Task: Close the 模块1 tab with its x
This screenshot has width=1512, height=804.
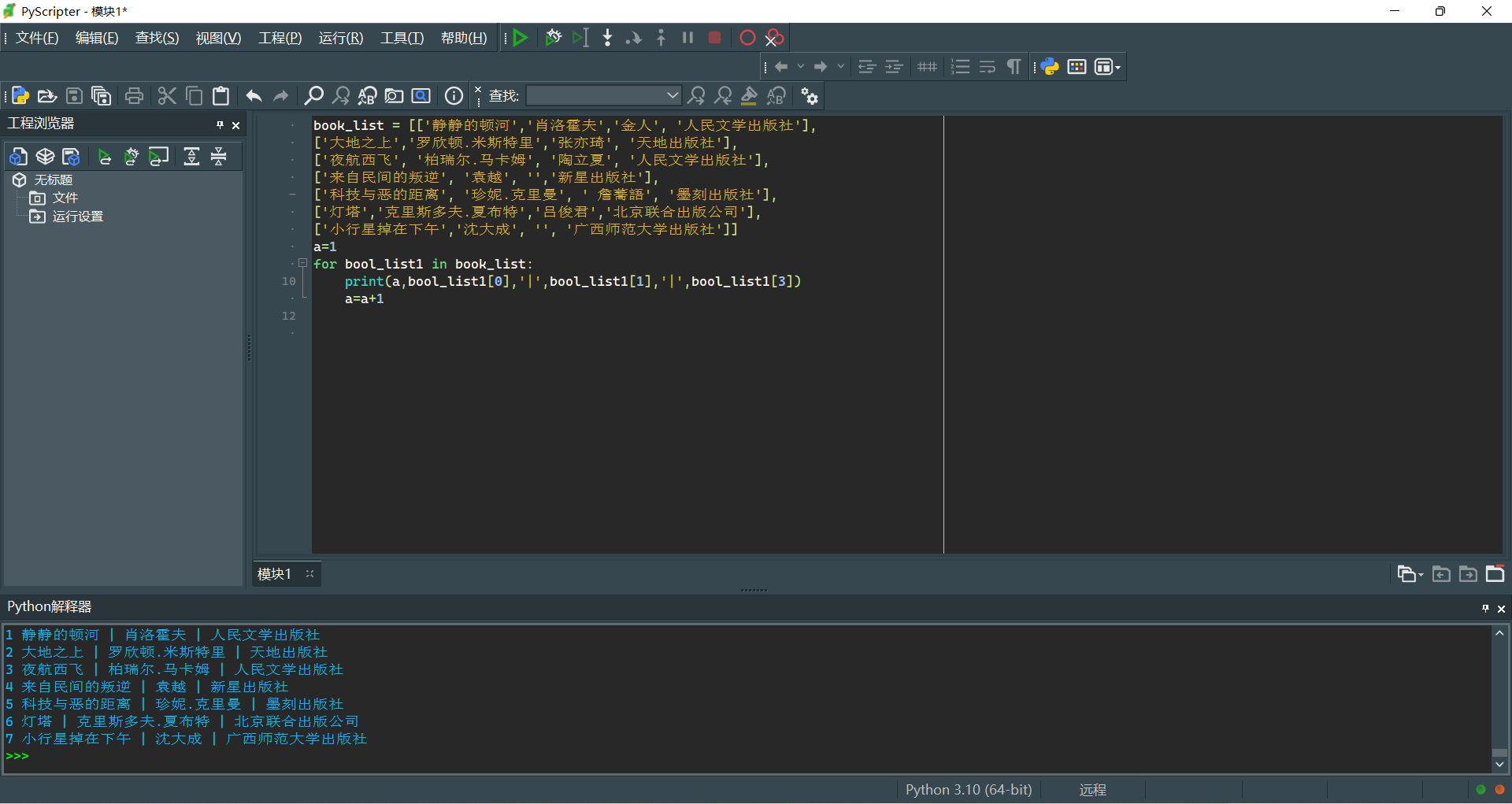Action: coord(309,574)
